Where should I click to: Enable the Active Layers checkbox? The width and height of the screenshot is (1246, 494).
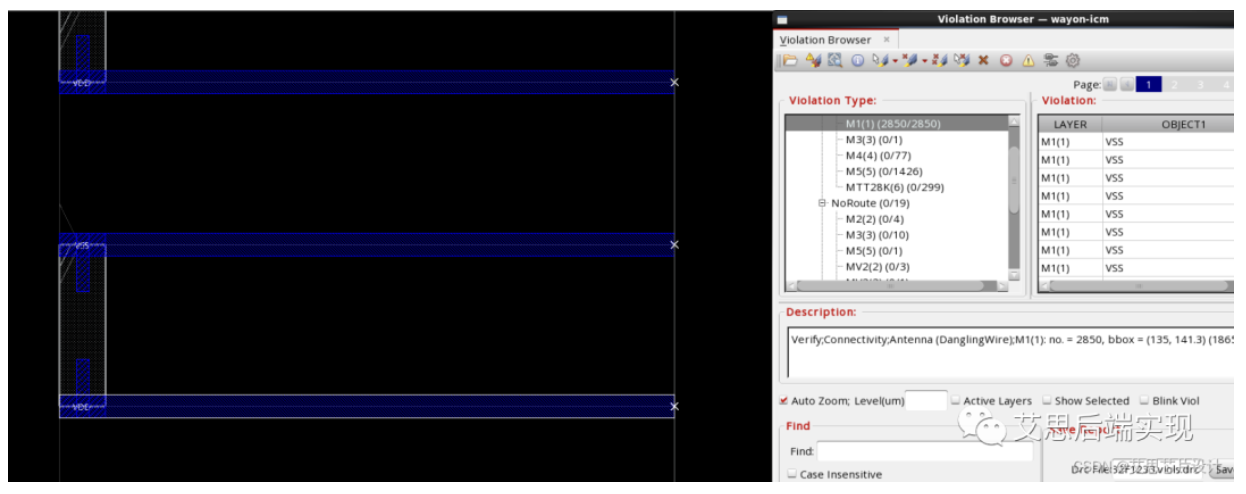click(x=956, y=401)
